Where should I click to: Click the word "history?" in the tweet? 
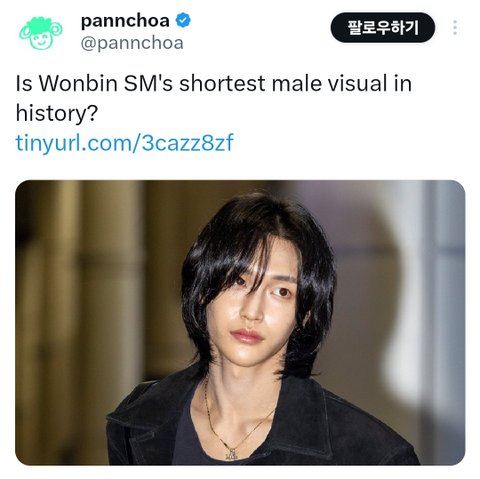[57, 113]
